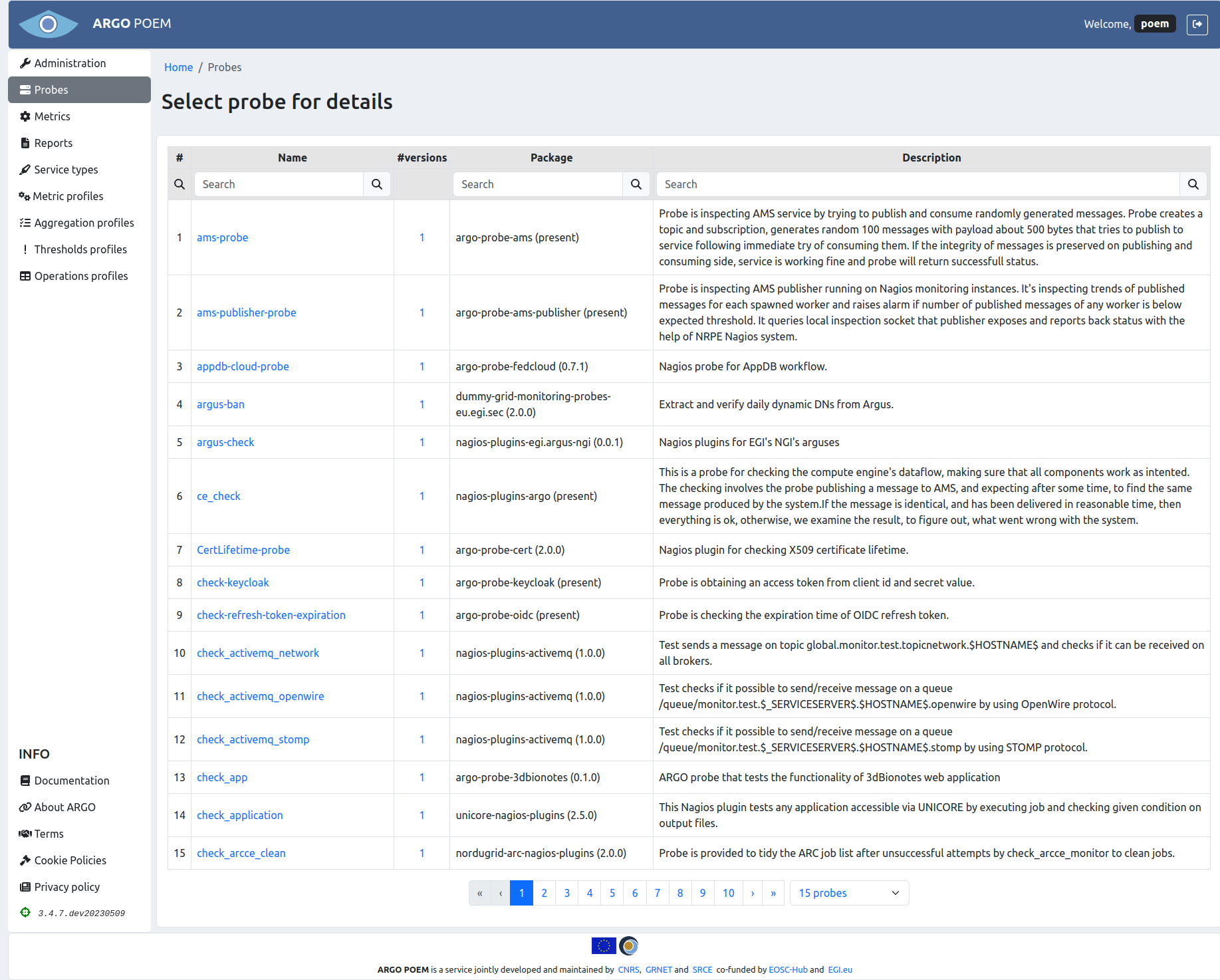Open Thresholds profiles menu item
This screenshot has height=980, width=1220.
[80, 249]
